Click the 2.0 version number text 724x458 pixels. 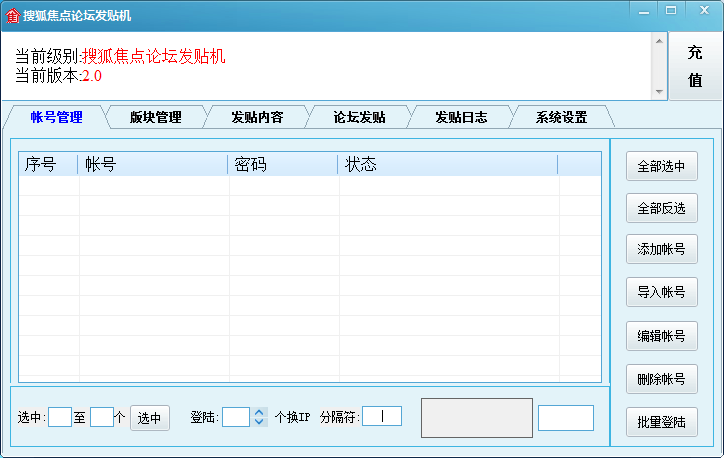pyautogui.click(x=92, y=76)
